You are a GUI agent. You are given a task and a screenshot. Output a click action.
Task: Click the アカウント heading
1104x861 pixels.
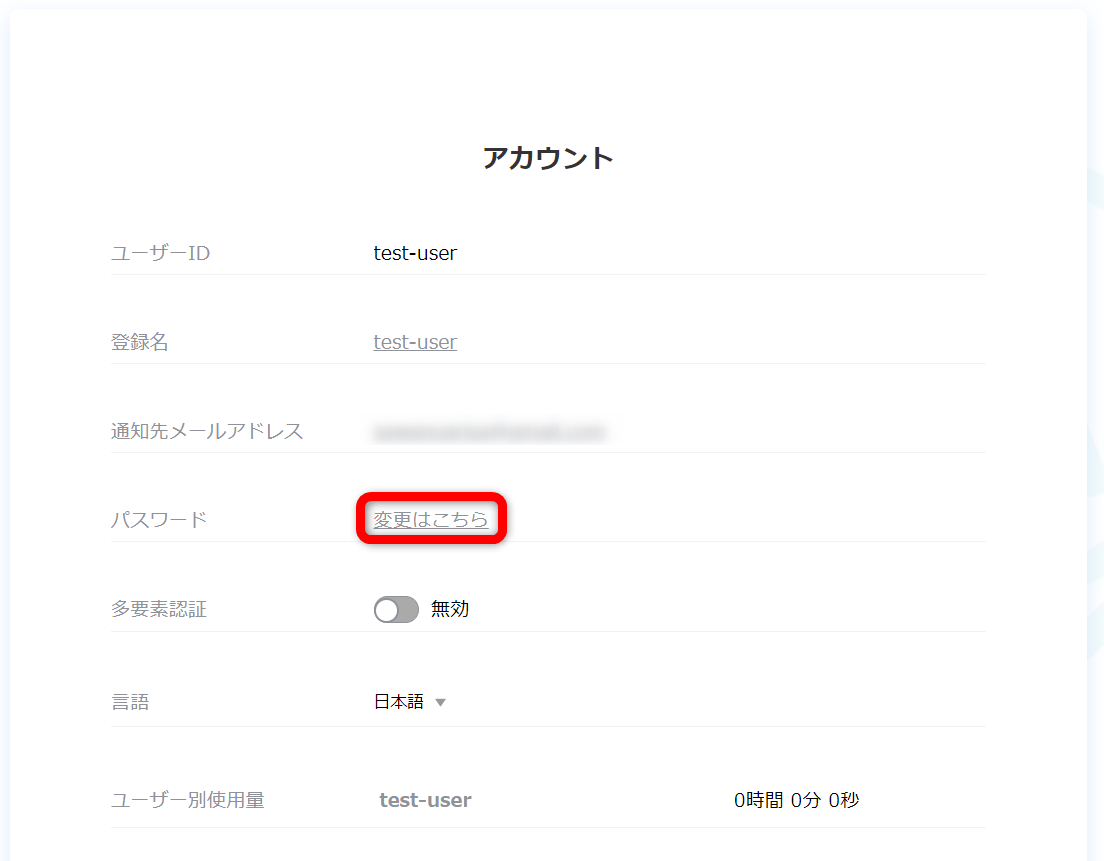point(548,158)
